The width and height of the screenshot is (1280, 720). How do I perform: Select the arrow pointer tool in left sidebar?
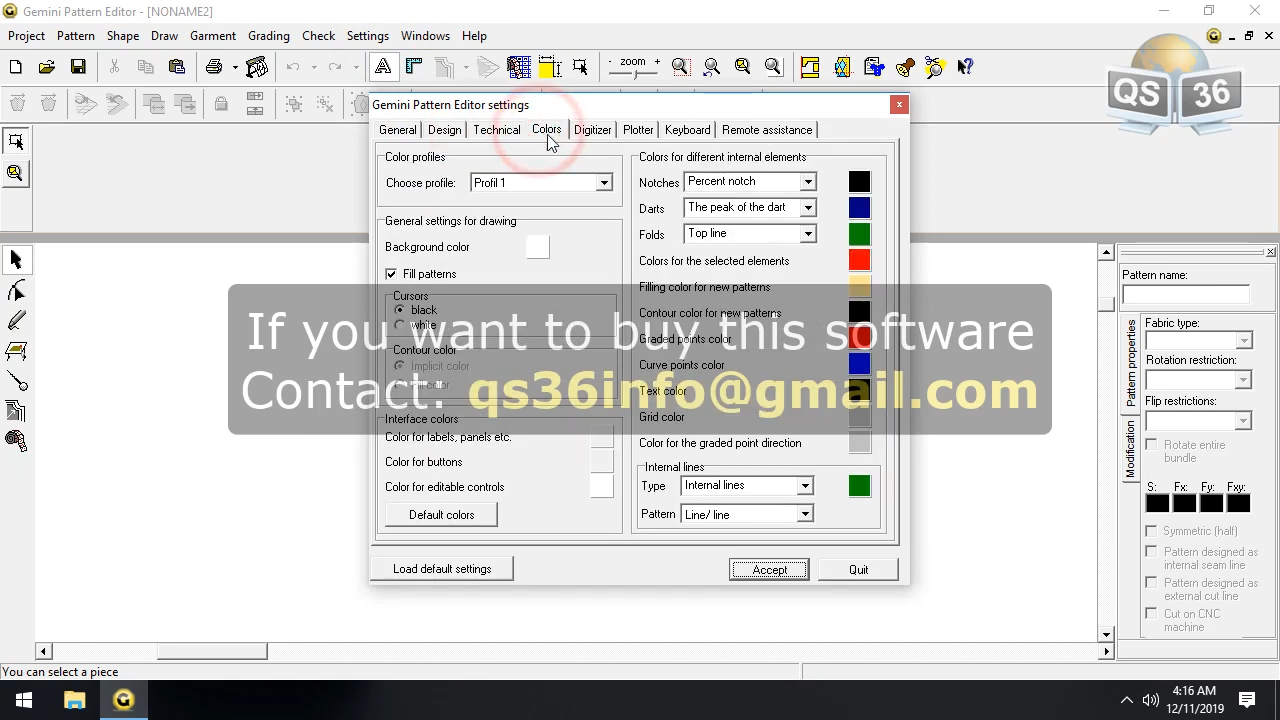coord(16,260)
